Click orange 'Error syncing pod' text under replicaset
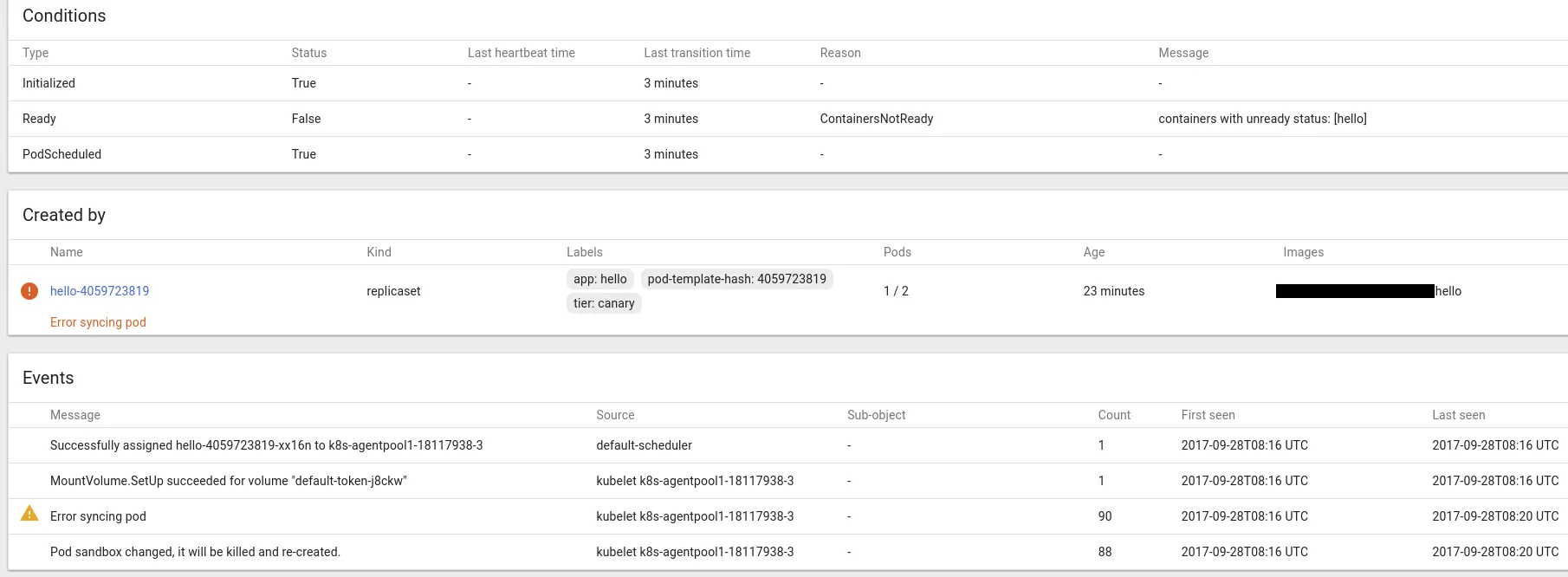1568x577 pixels. [x=98, y=322]
